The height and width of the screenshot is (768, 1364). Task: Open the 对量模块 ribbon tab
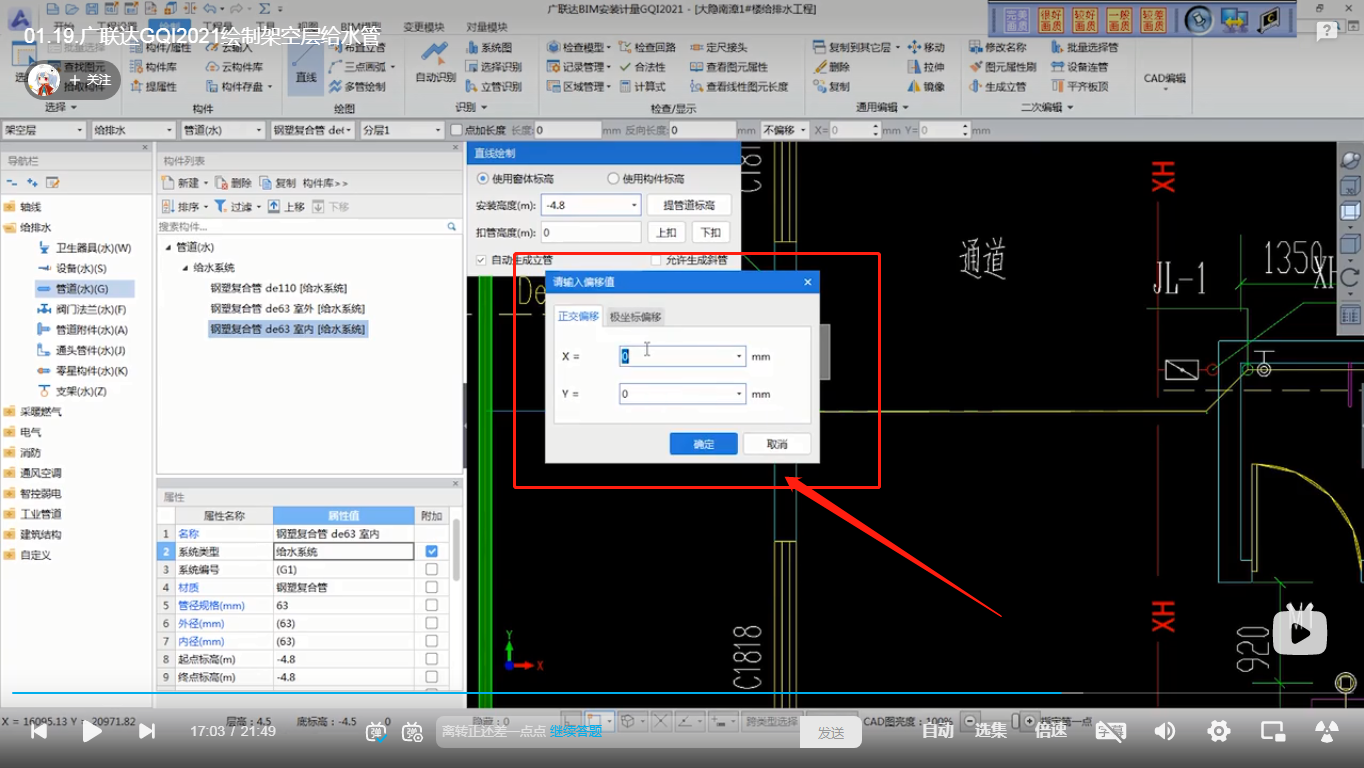point(487,27)
